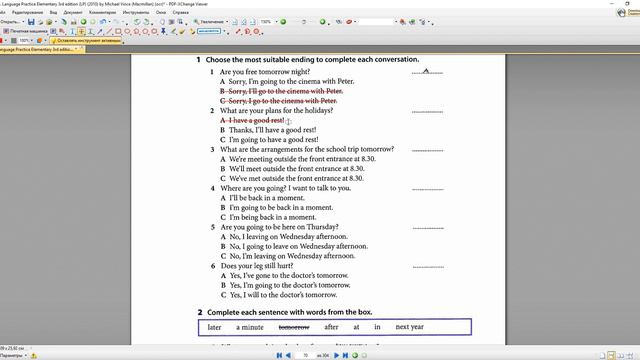This screenshot has width=640, height=360.
Task: Select the blue pushpin sticky note tool
Action: (x=163, y=31)
